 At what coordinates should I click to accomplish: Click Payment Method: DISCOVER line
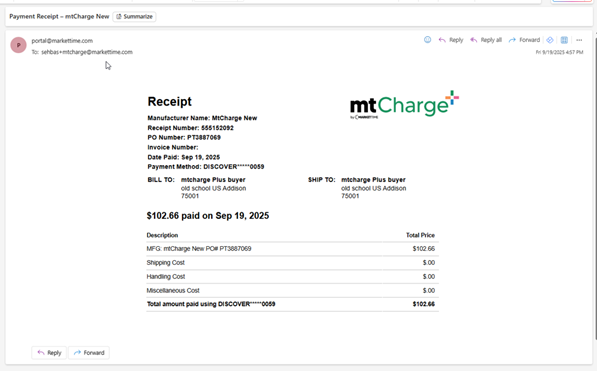pos(206,167)
